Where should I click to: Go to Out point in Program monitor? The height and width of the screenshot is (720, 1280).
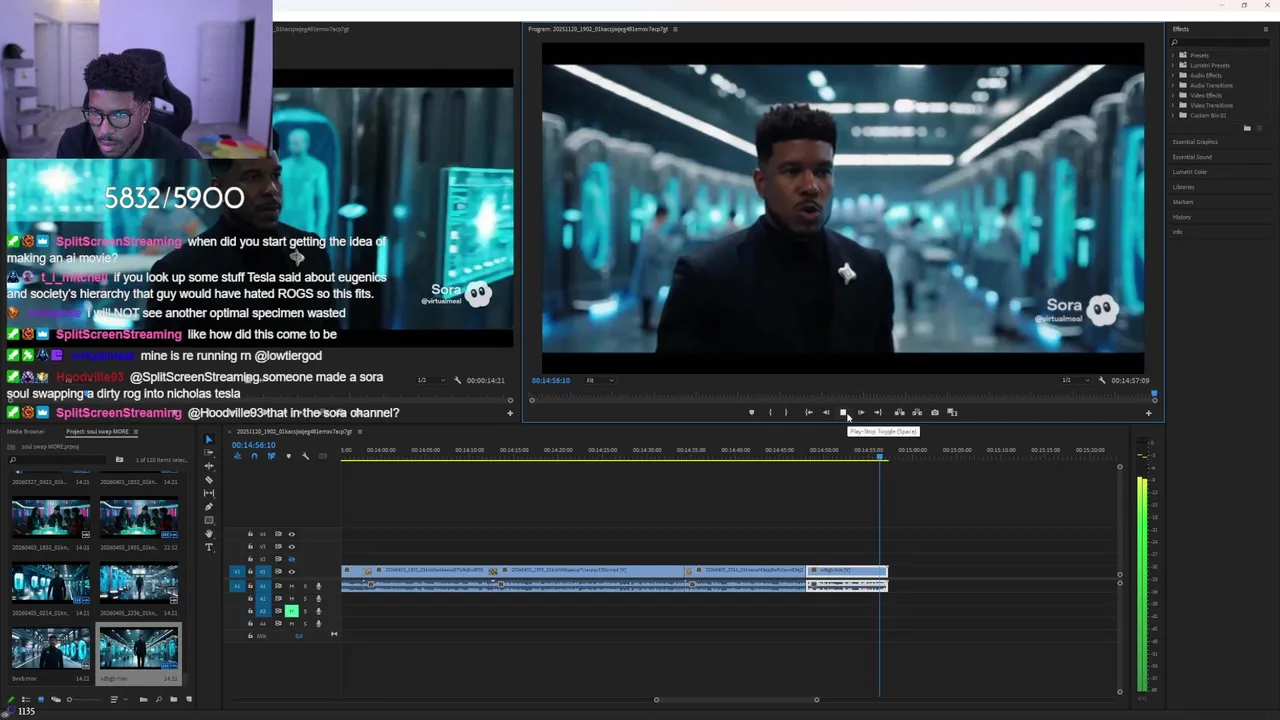878,412
